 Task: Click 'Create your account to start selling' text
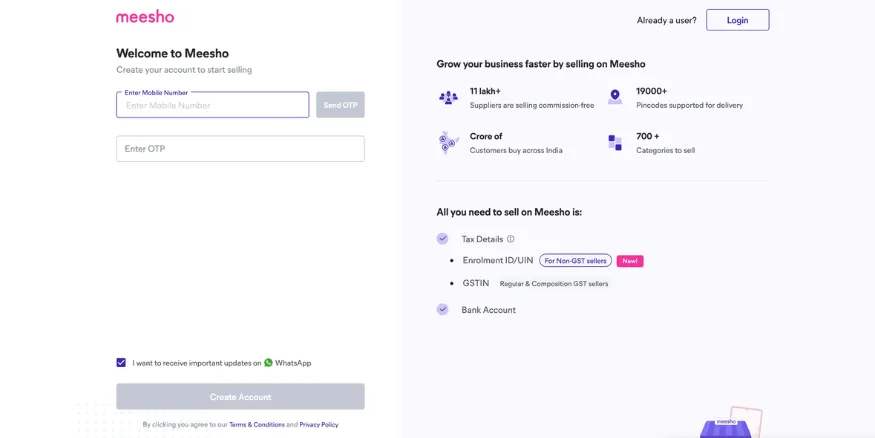pyautogui.click(x=184, y=70)
